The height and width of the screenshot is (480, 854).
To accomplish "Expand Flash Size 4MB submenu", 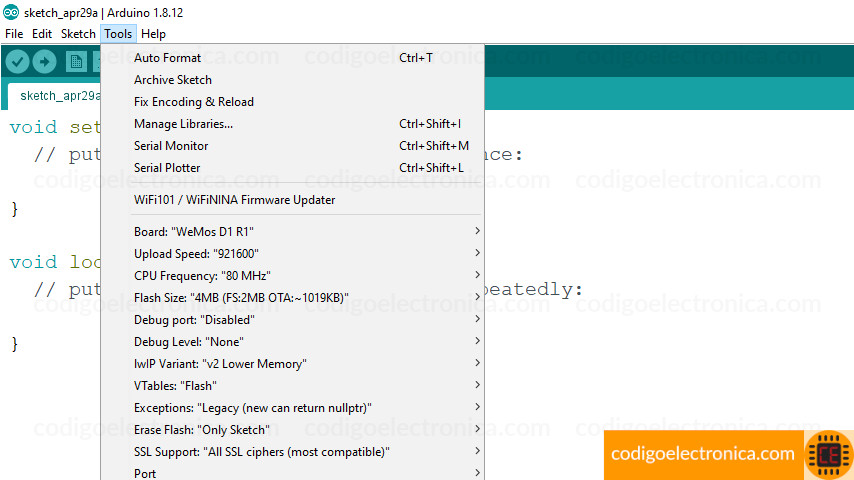I will click(292, 298).
